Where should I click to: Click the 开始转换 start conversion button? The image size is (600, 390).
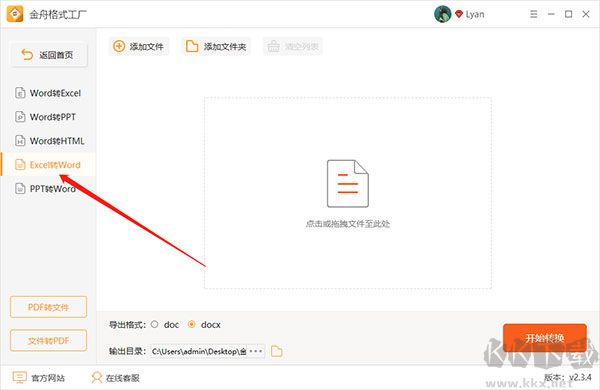click(545, 338)
